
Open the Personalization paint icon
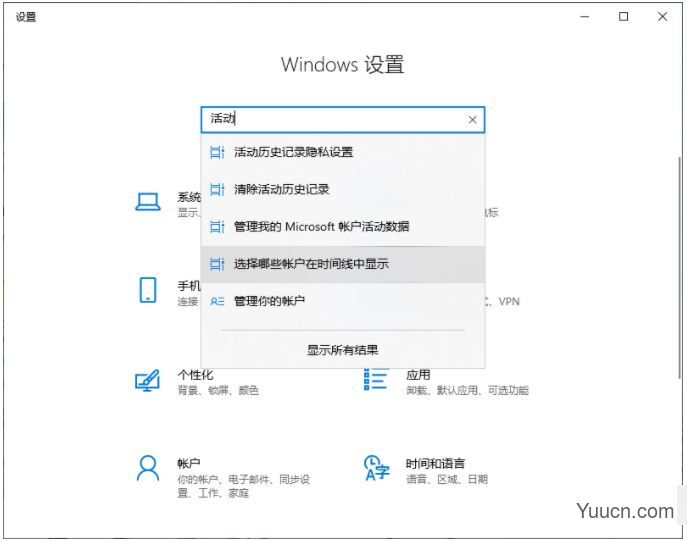click(x=148, y=381)
